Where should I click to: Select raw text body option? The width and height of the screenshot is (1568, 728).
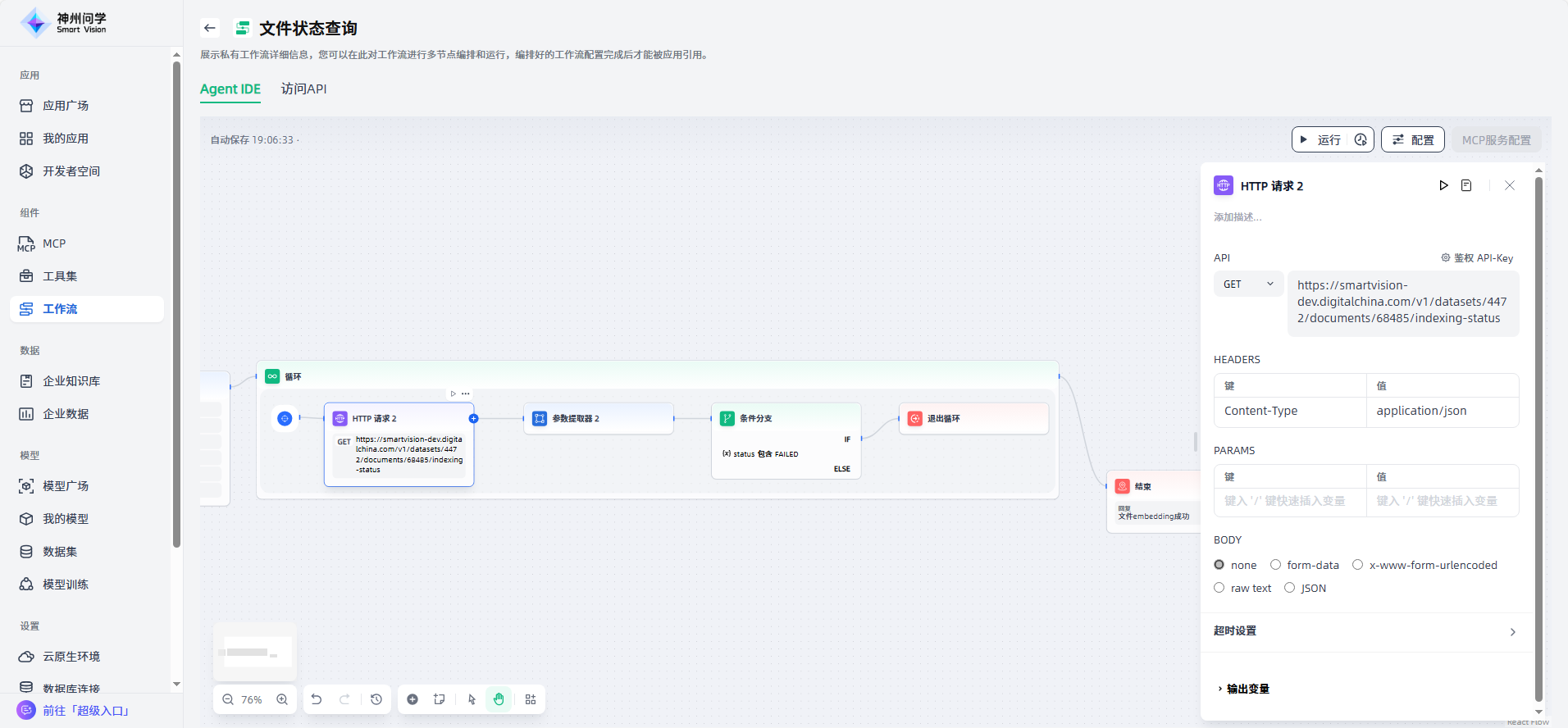1219,588
